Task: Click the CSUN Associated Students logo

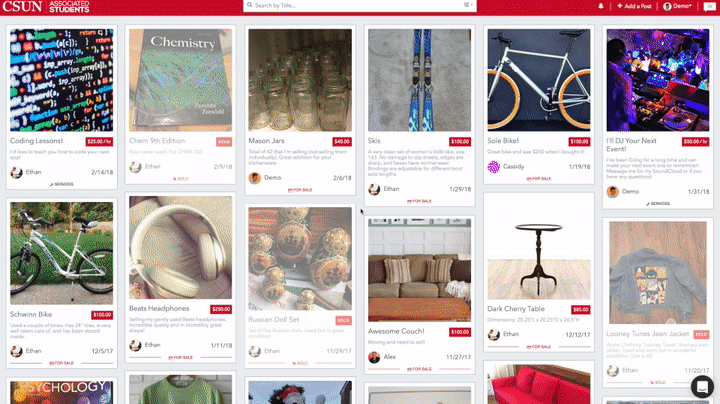Action: (x=46, y=6)
